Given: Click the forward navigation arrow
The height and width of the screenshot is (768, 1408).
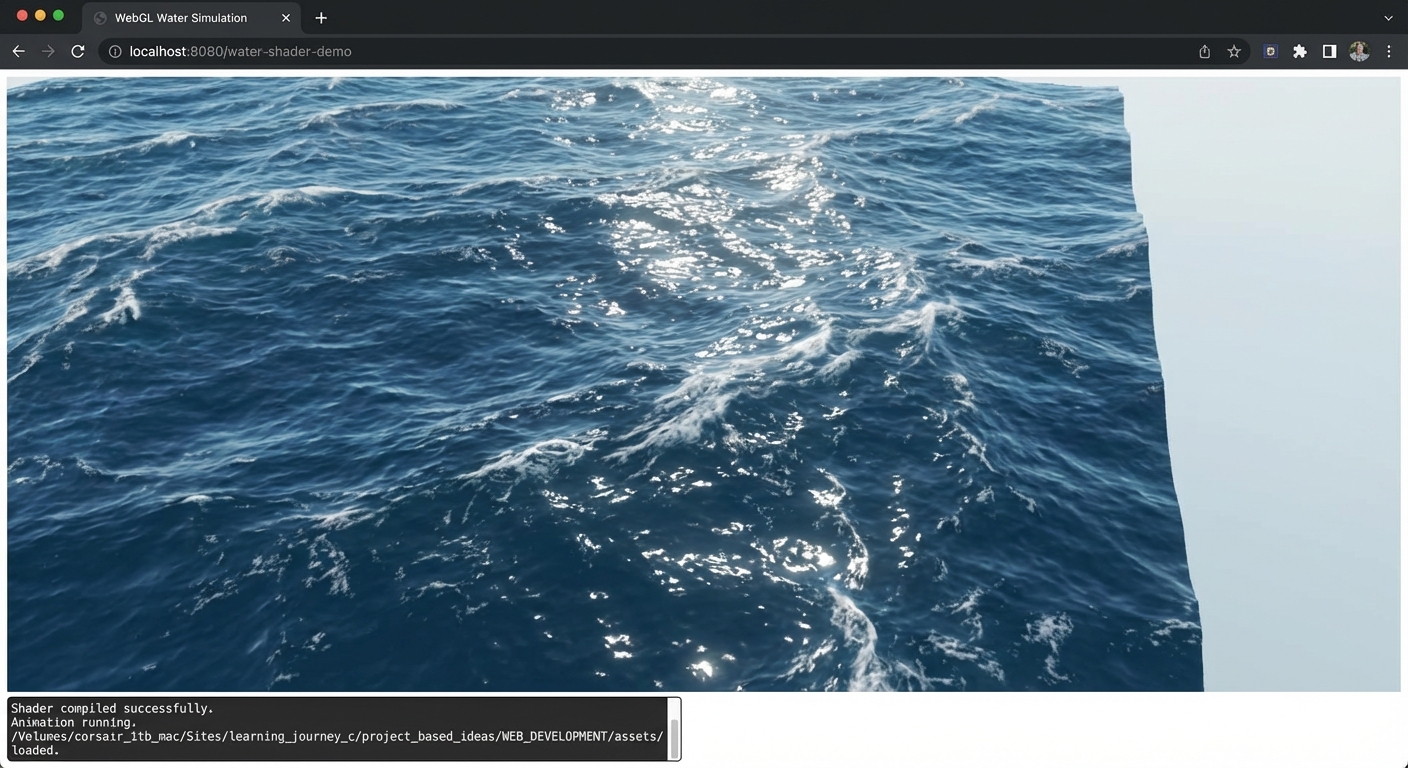Looking at the screenshot, I should point(48,51).
